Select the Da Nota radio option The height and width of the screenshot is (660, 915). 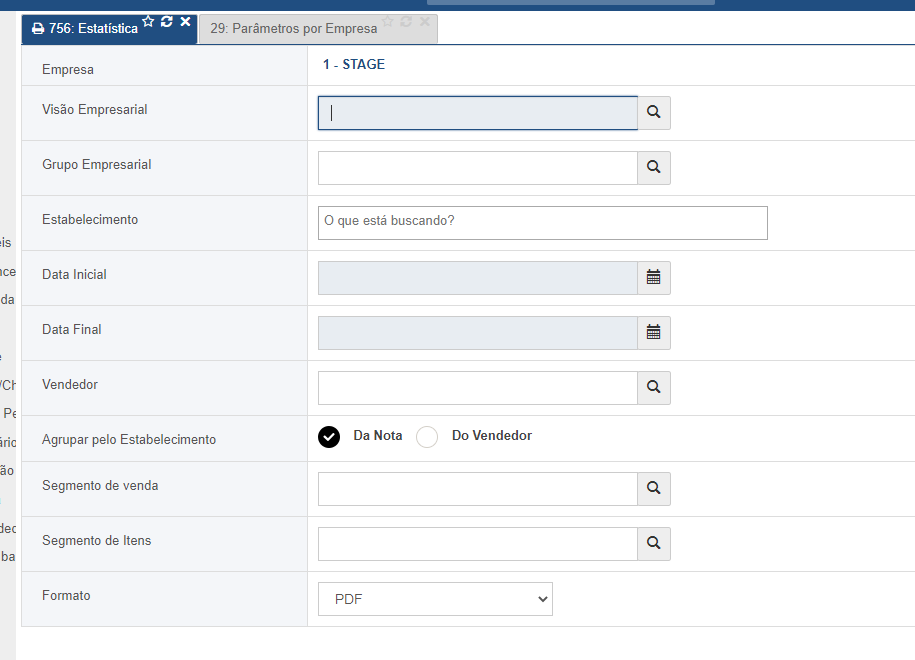coord(329,436)
